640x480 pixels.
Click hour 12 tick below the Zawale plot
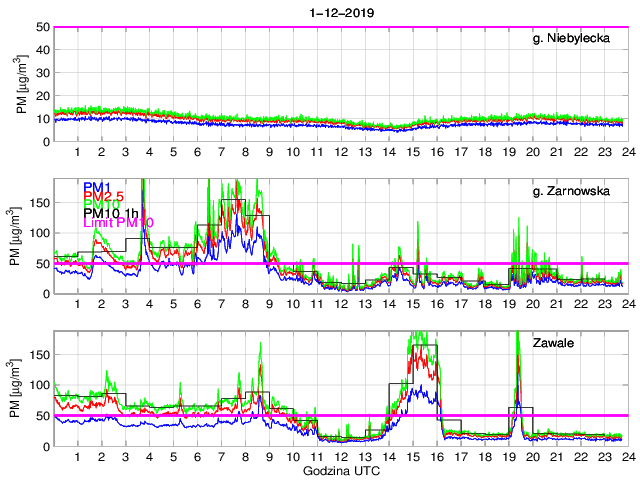click(x=340, y=456)
